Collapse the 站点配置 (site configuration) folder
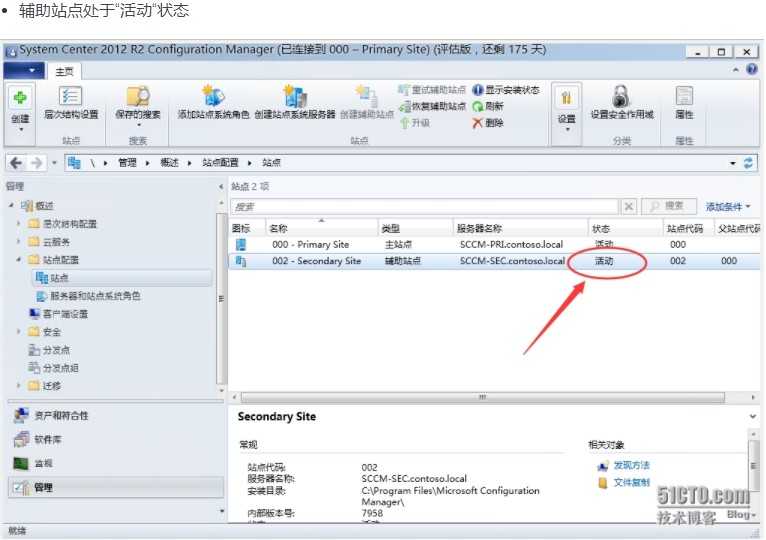Viewport: 766px width, 540px height. pos(19,259)
